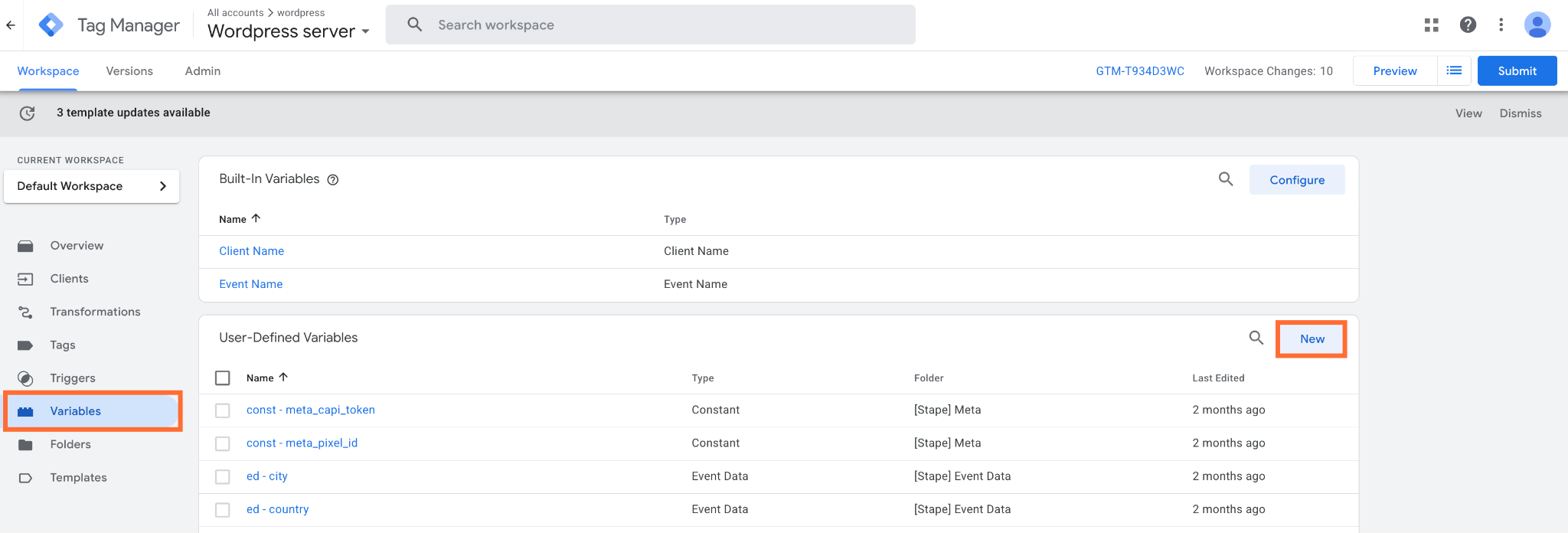Check the ed - city row
The width and height of the screenshot is (1568, 533).
pyautogui.click(x=223, y=476)
